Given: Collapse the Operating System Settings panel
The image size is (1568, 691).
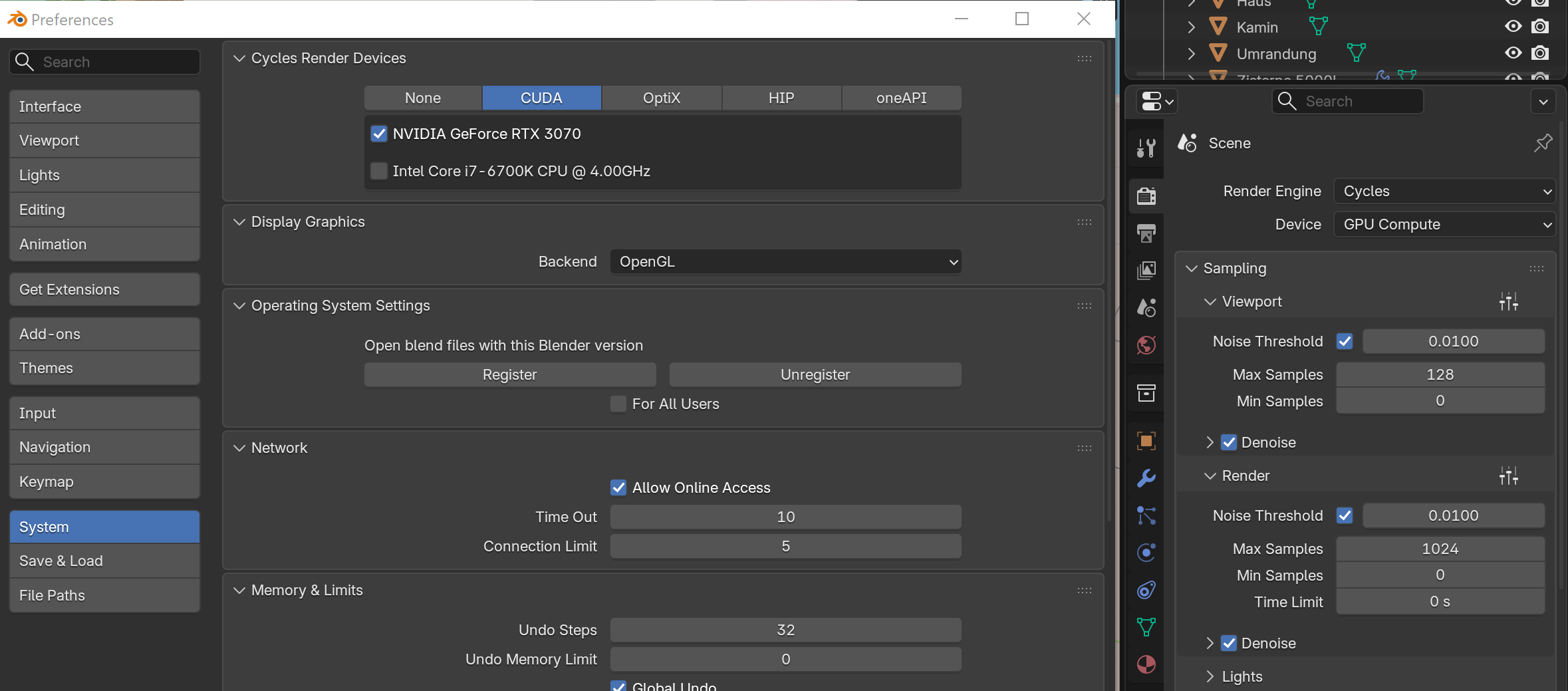Looking at the screenshot, I should (x=239, y=306).
